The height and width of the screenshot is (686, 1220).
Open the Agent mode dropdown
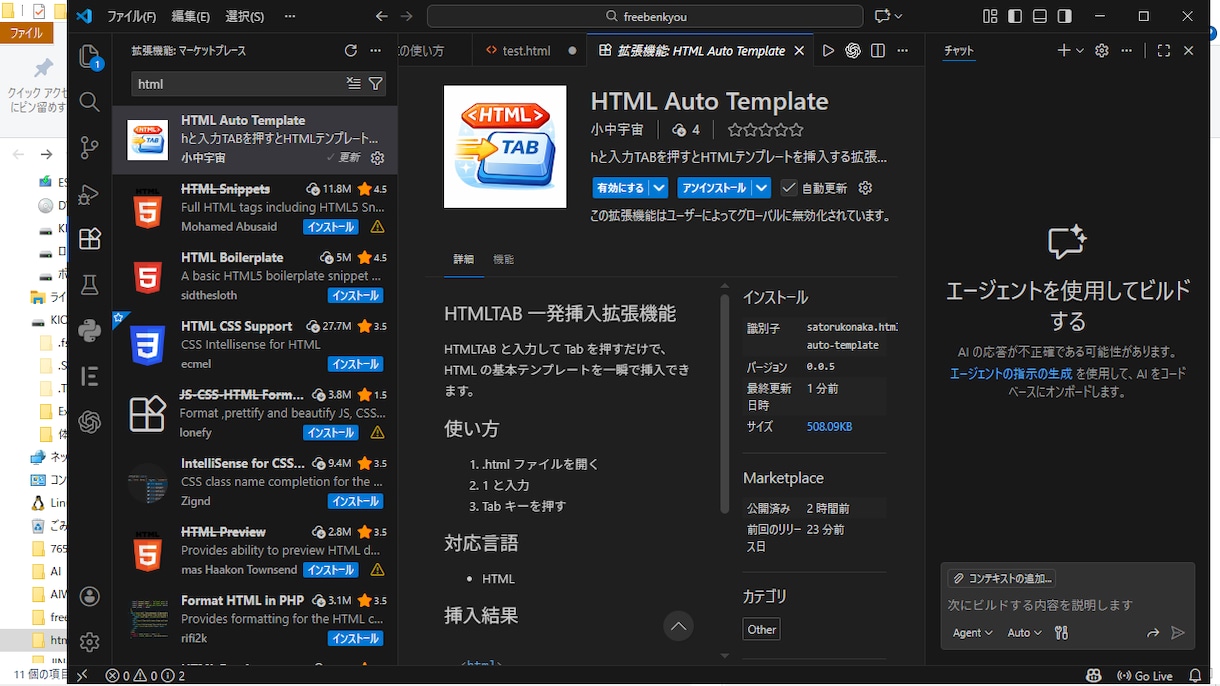click(x=973, y=633)
